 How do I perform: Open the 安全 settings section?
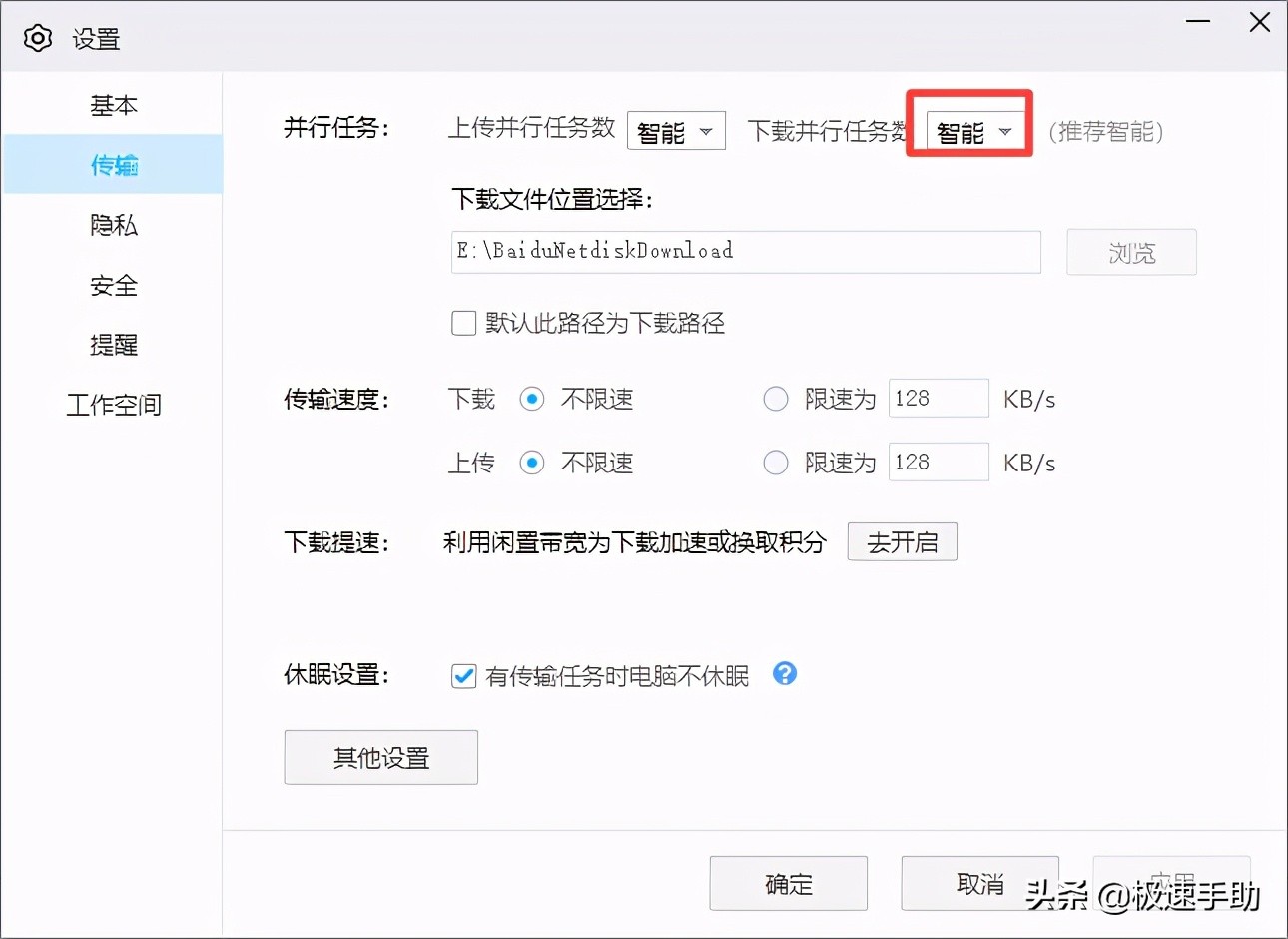[114, 285]
